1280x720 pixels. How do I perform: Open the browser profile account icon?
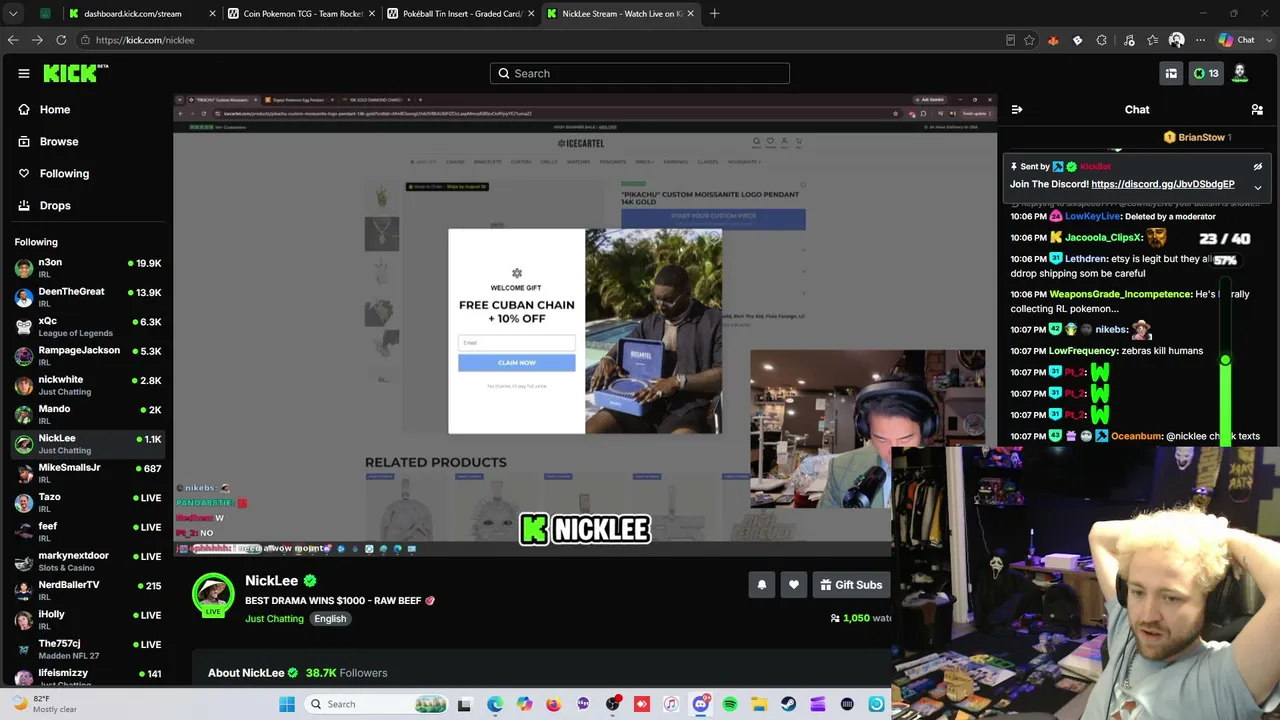click(x=1177, y=40)
